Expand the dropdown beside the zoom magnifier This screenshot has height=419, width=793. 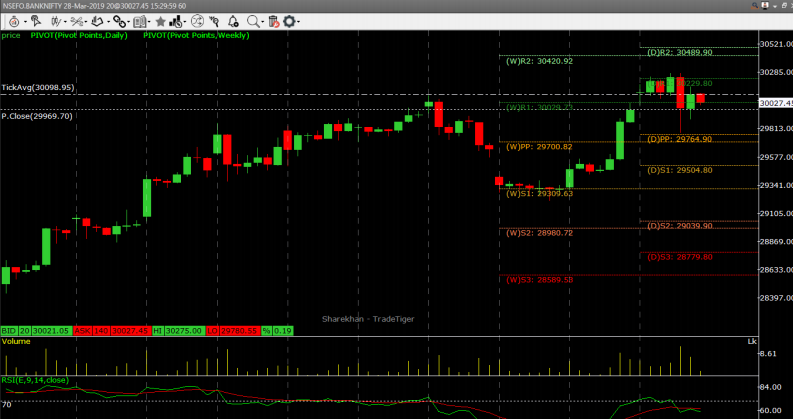click(262, 22)
